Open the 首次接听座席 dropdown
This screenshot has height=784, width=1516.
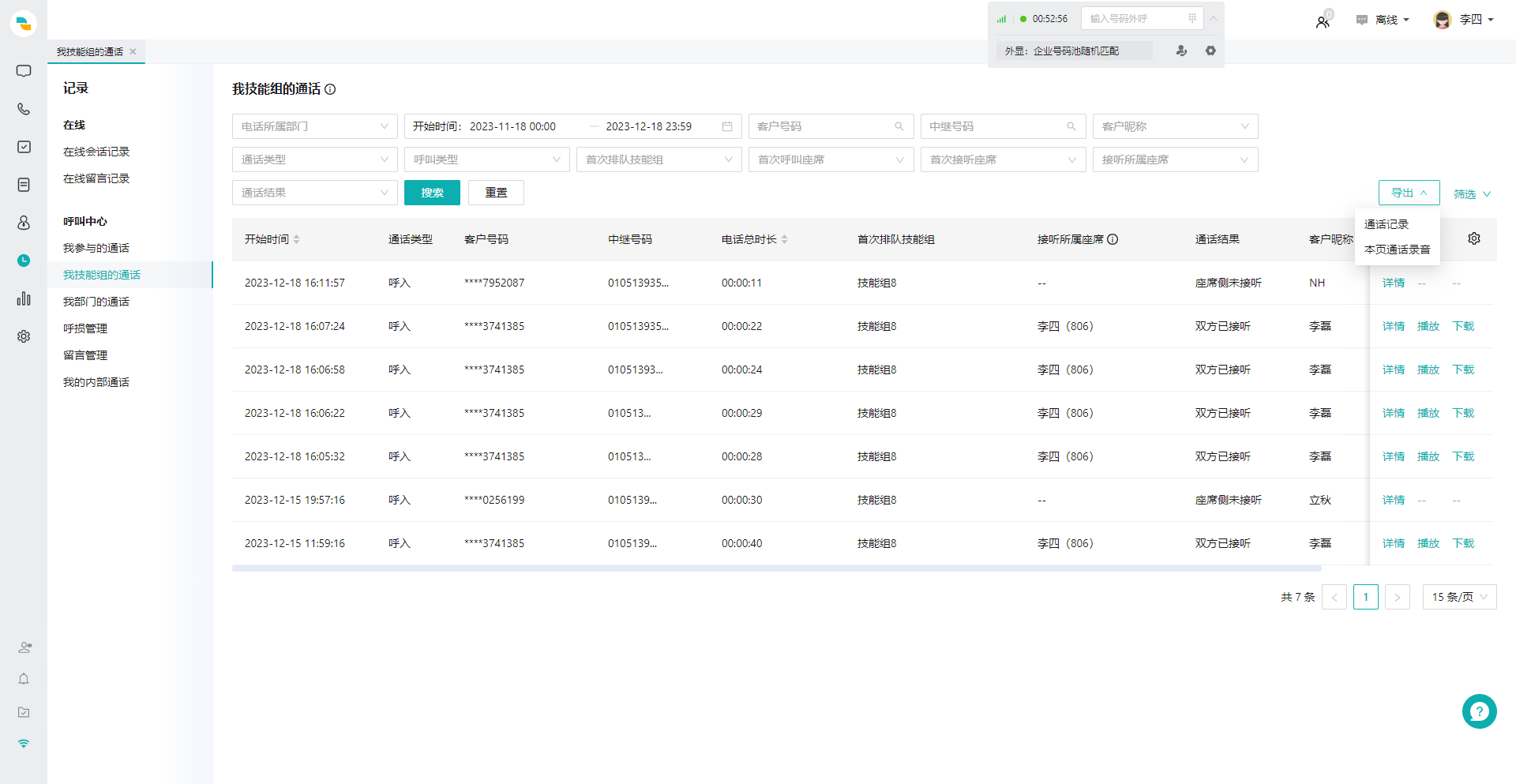point(1004,159)
